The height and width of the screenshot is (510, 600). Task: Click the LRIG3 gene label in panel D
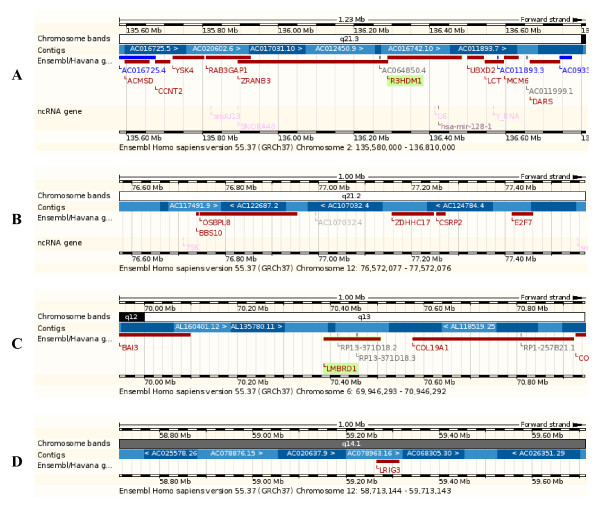pos(390,470)
